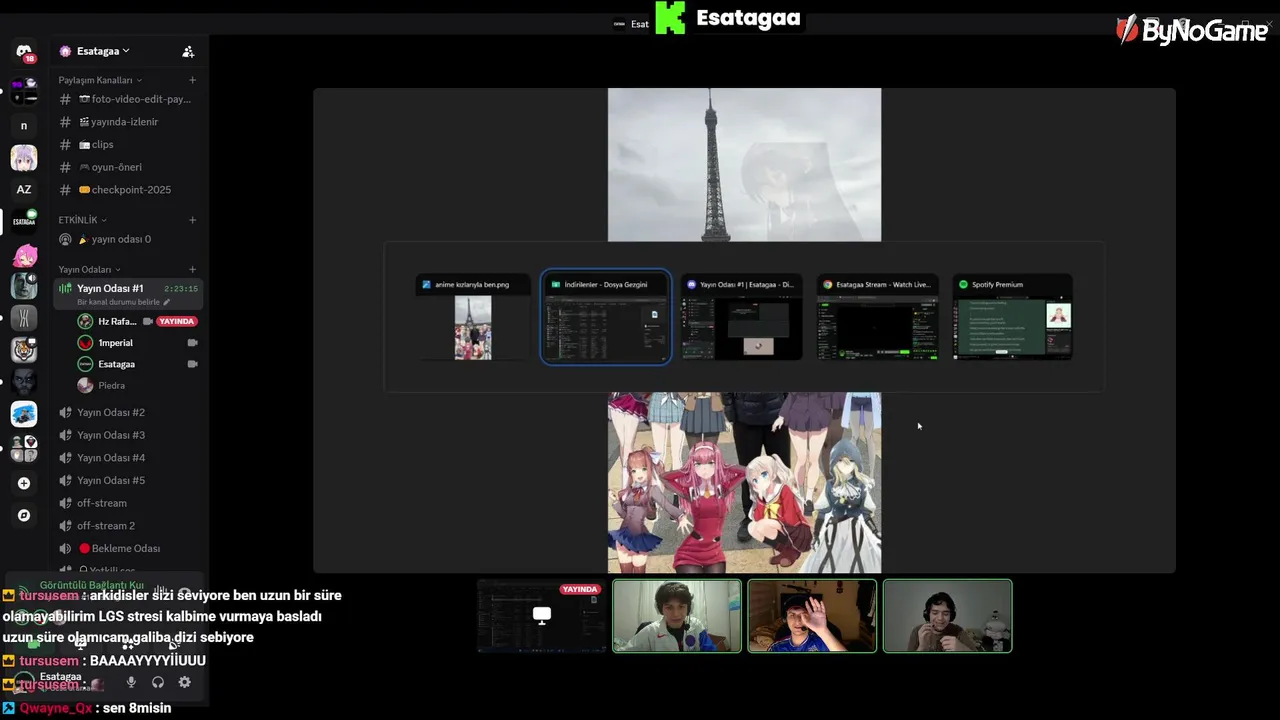Toggle headphones deafen in user panel

coord(157,682)
